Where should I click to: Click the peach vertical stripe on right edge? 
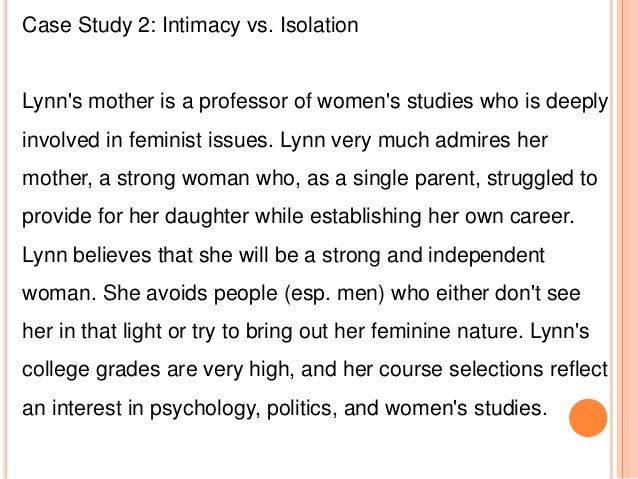pyautogui.click(x=627, y=239)
